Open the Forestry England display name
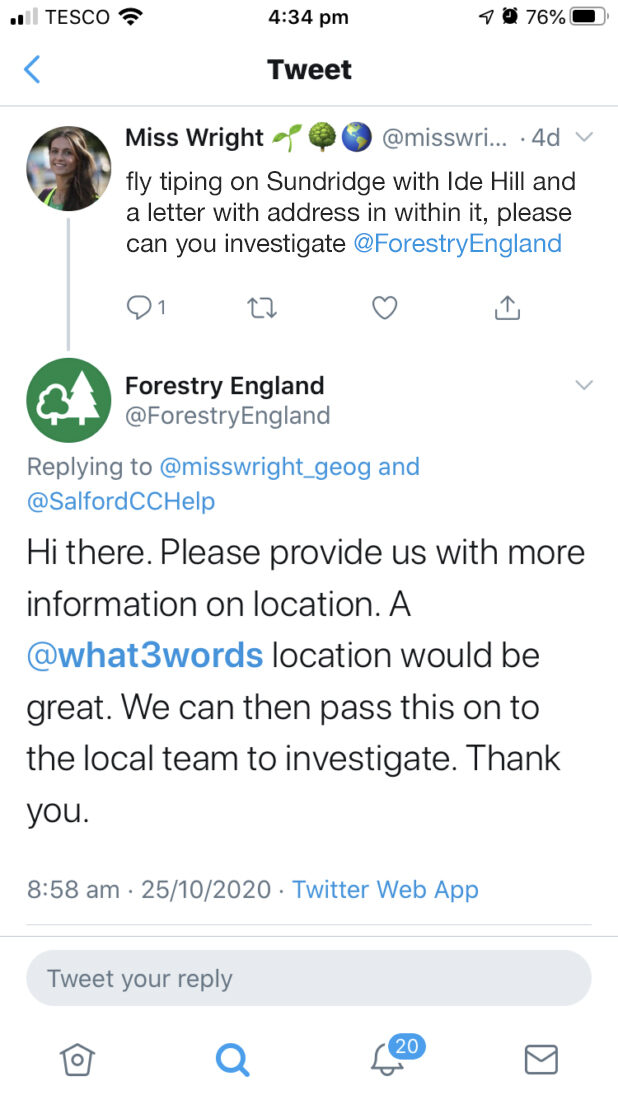This screenshot has width=618, height=1100. click(x=224, y=385)
